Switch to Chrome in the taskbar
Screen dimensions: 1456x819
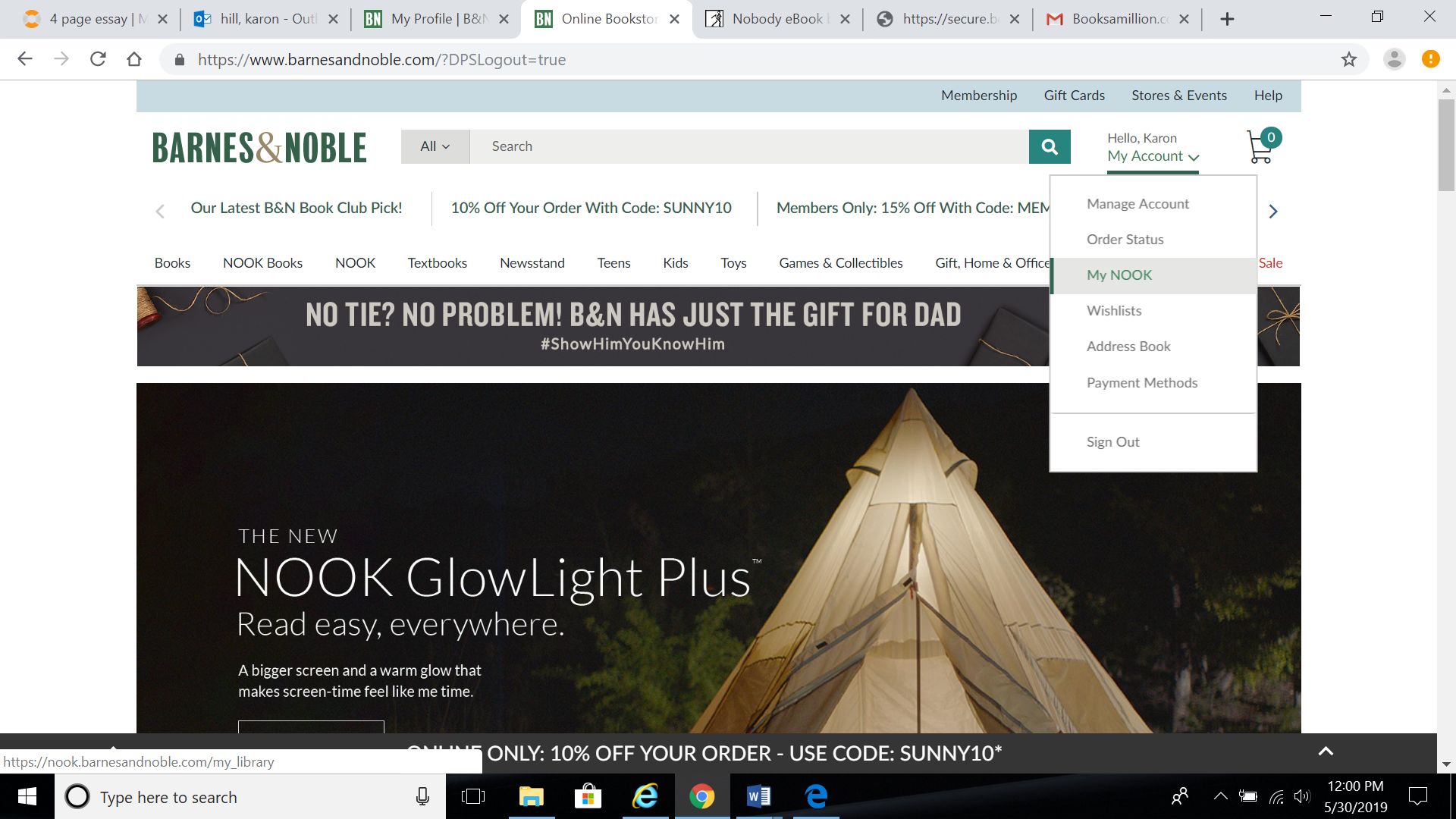702,796
